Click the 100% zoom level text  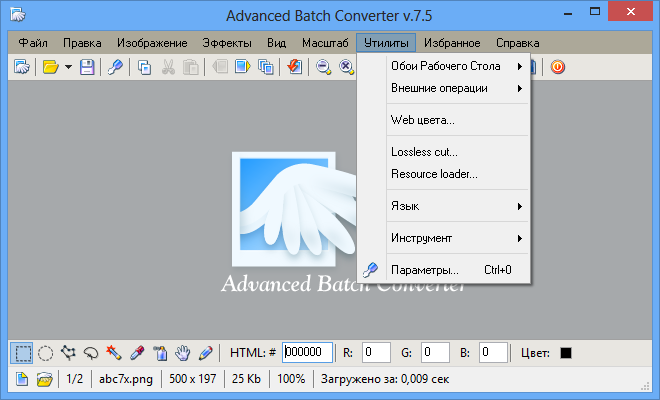(x=291, y=379)
